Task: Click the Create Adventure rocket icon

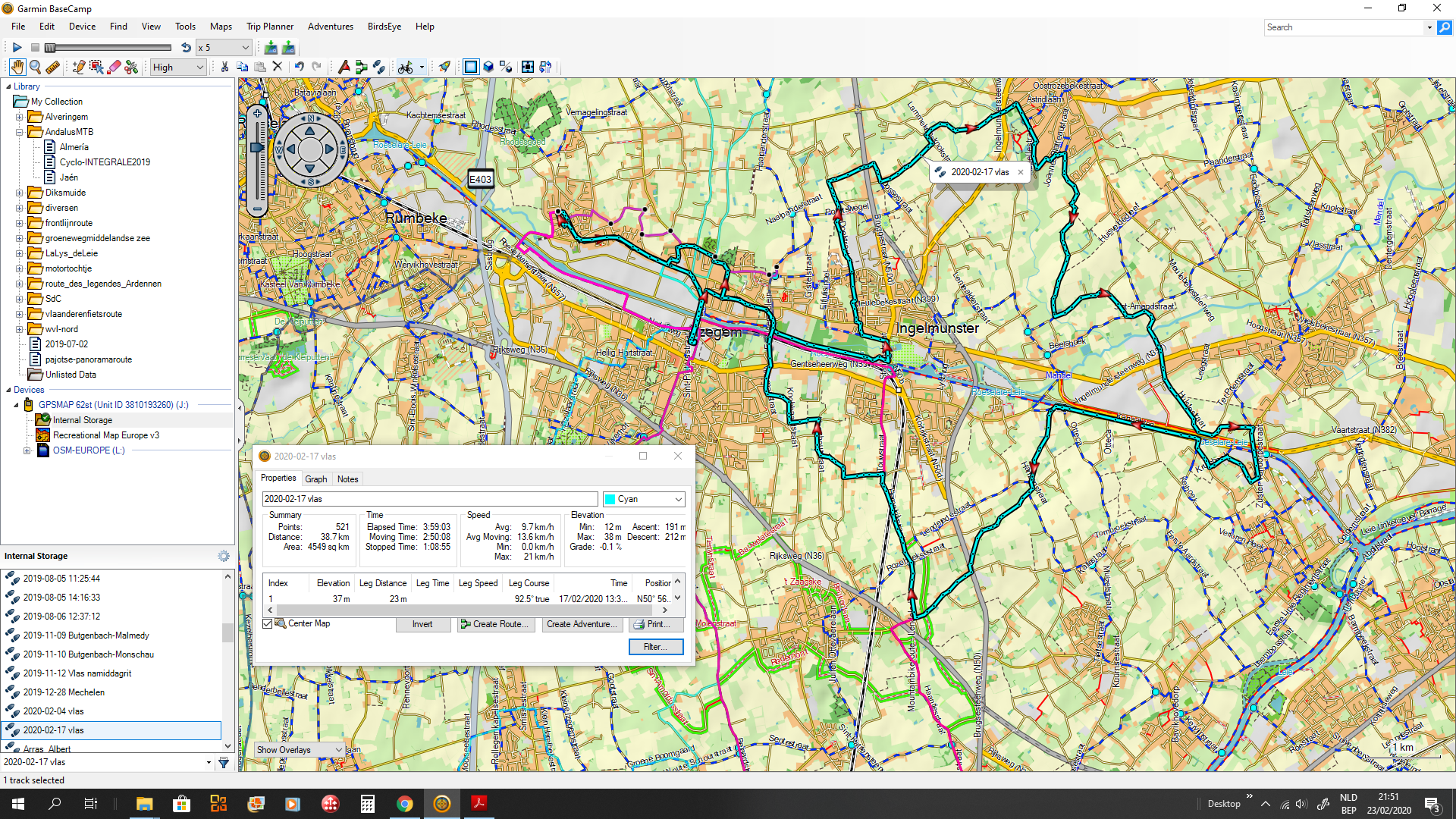Action: click(445, 67)
